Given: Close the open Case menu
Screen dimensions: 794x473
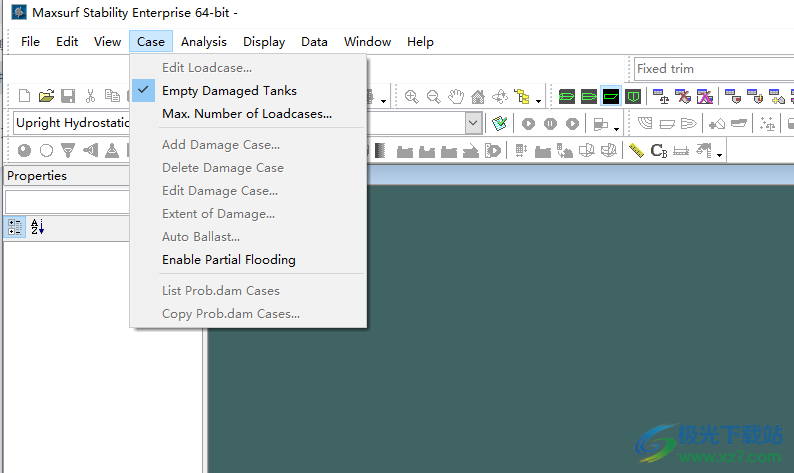Looking at the screenshot, I should (x=151, y=42).
